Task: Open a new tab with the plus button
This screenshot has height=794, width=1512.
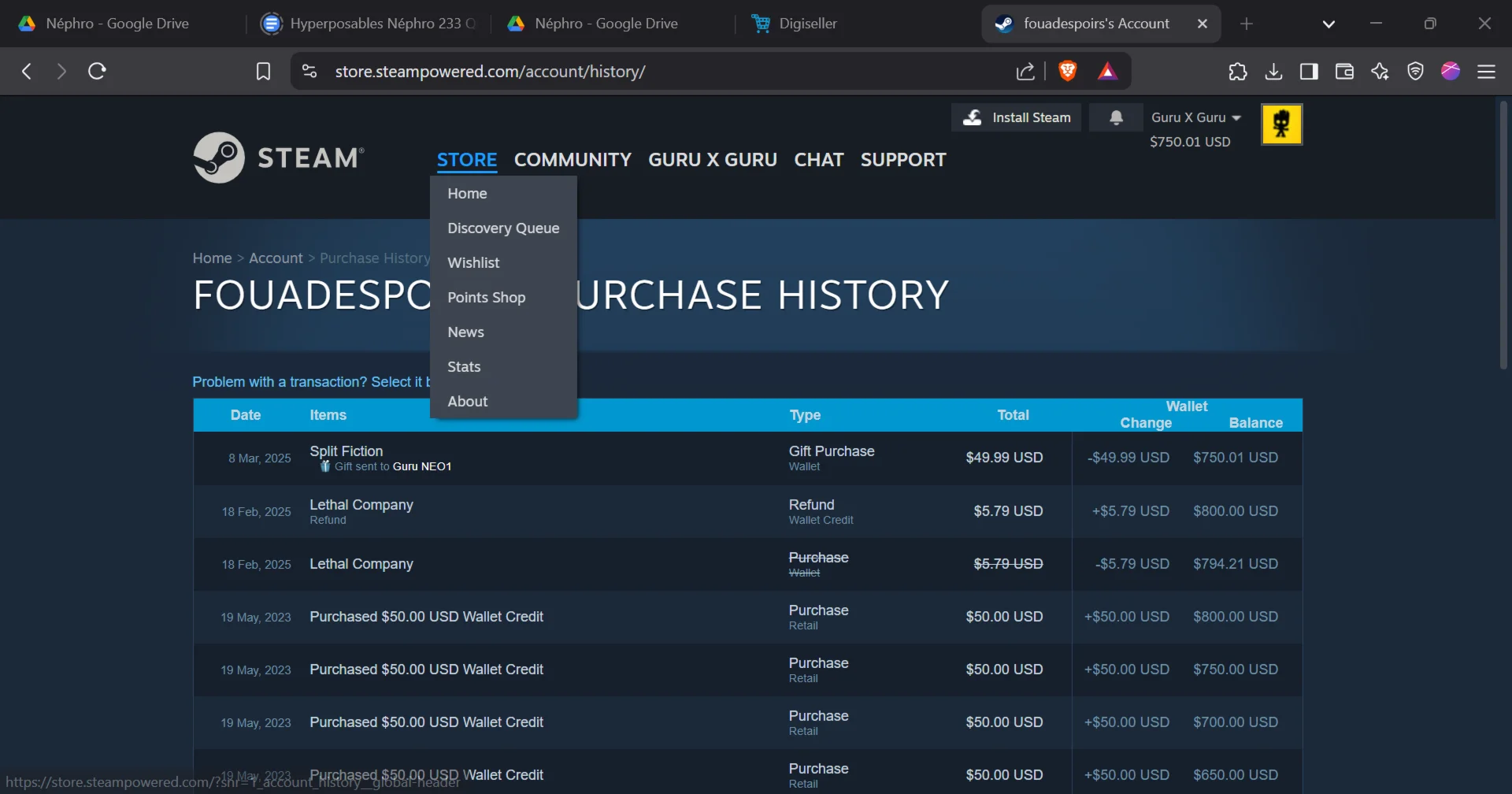Action: (x=1246, y=24)
